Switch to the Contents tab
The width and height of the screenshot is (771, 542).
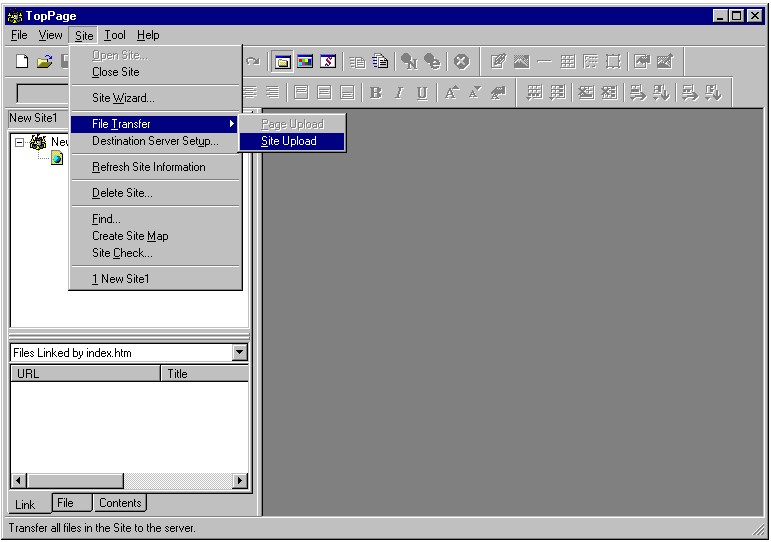click(x=120, y=503)
